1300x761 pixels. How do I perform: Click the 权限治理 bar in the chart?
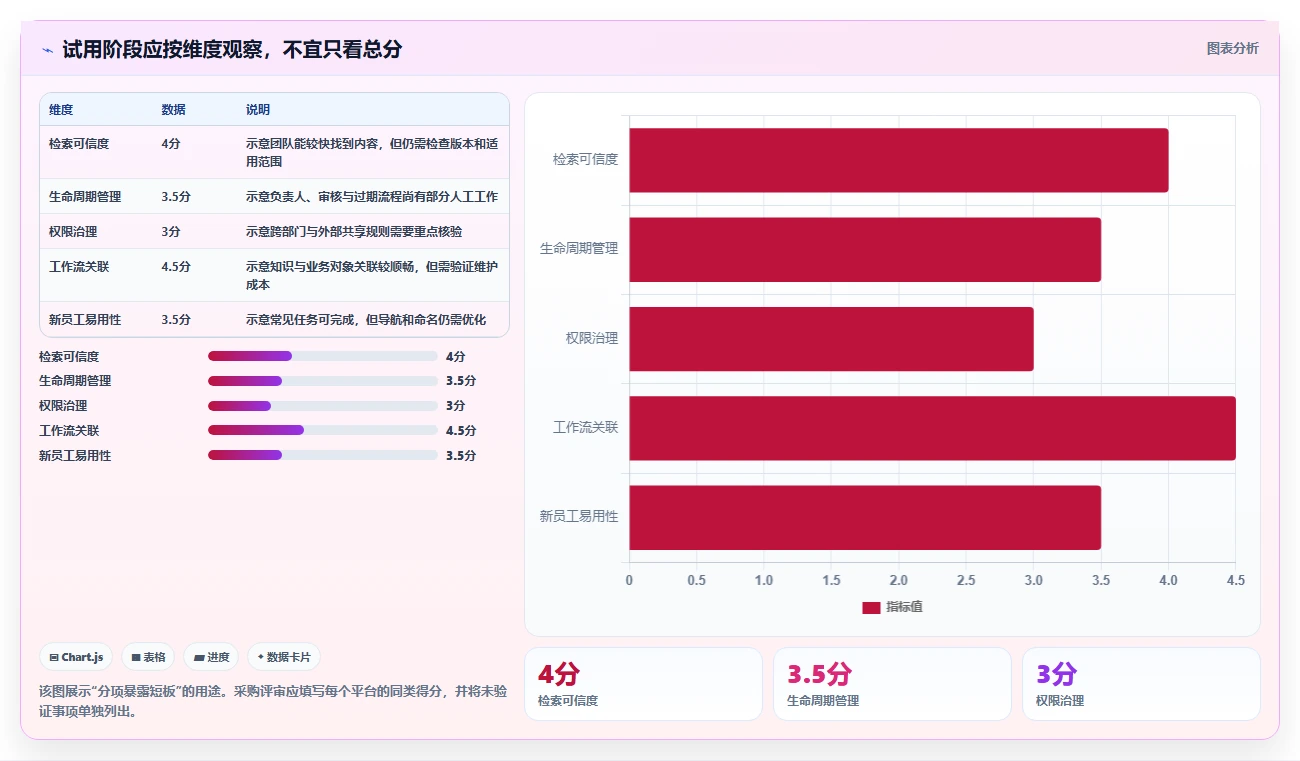831,338
